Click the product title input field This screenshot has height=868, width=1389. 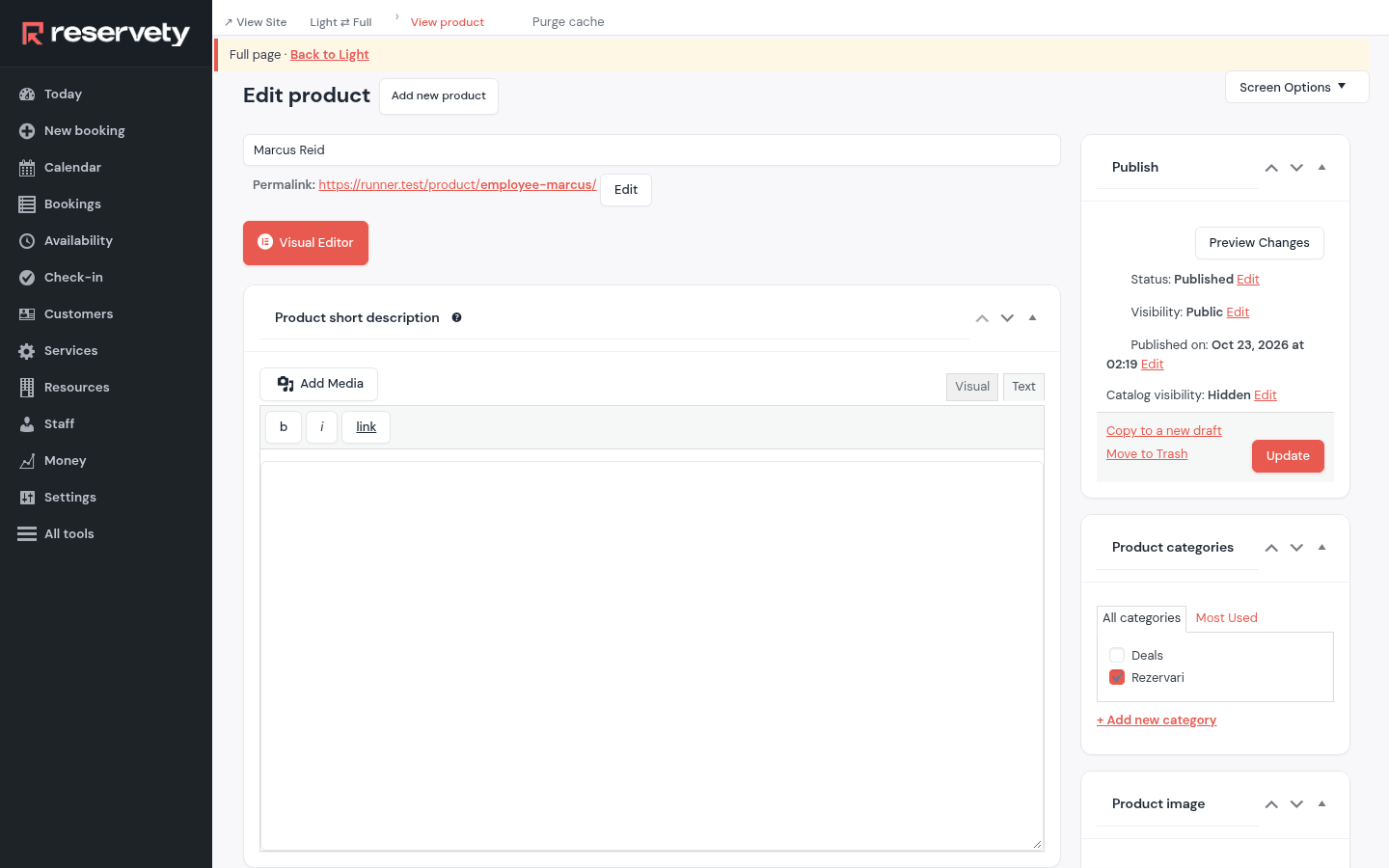pyautogui.click(x=652, y=150)
